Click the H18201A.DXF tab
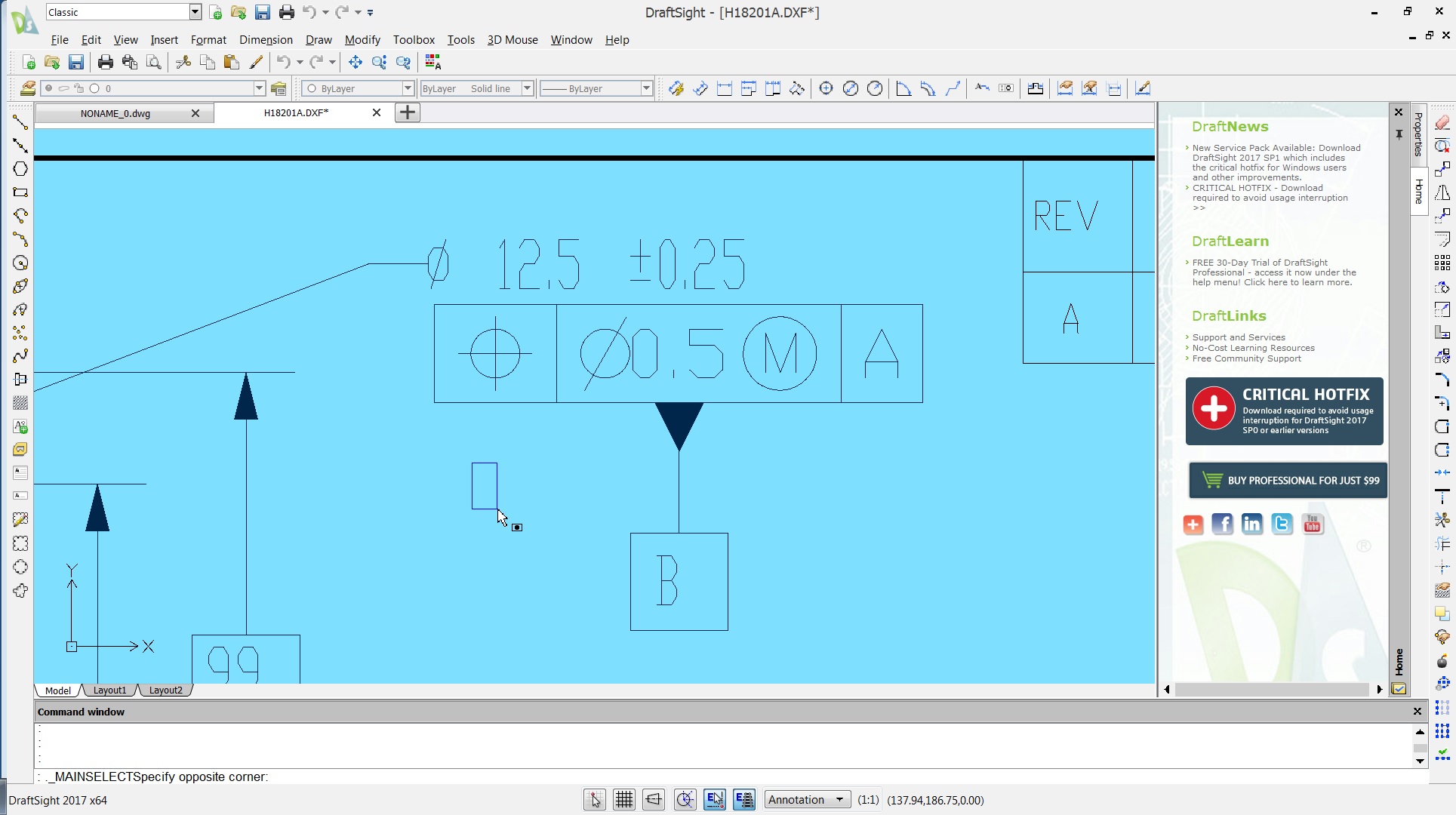This screenshot has height=815, width=1456. tap(296, 112)
